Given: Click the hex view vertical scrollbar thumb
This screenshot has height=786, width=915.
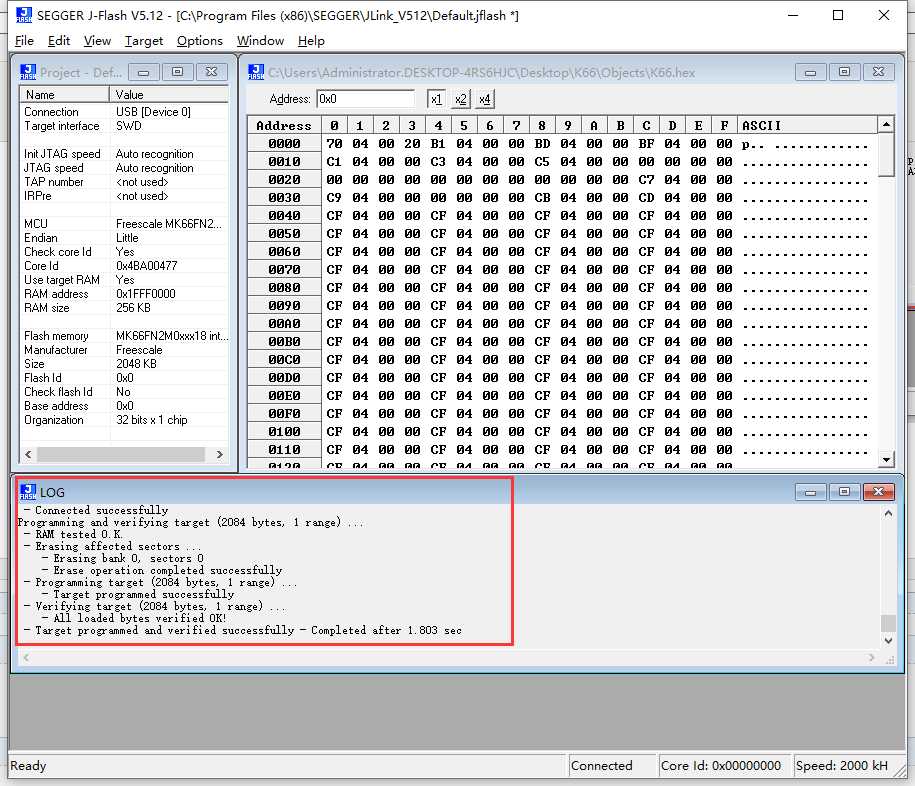Looking at the screenshot, I should (x=886, y=154).
